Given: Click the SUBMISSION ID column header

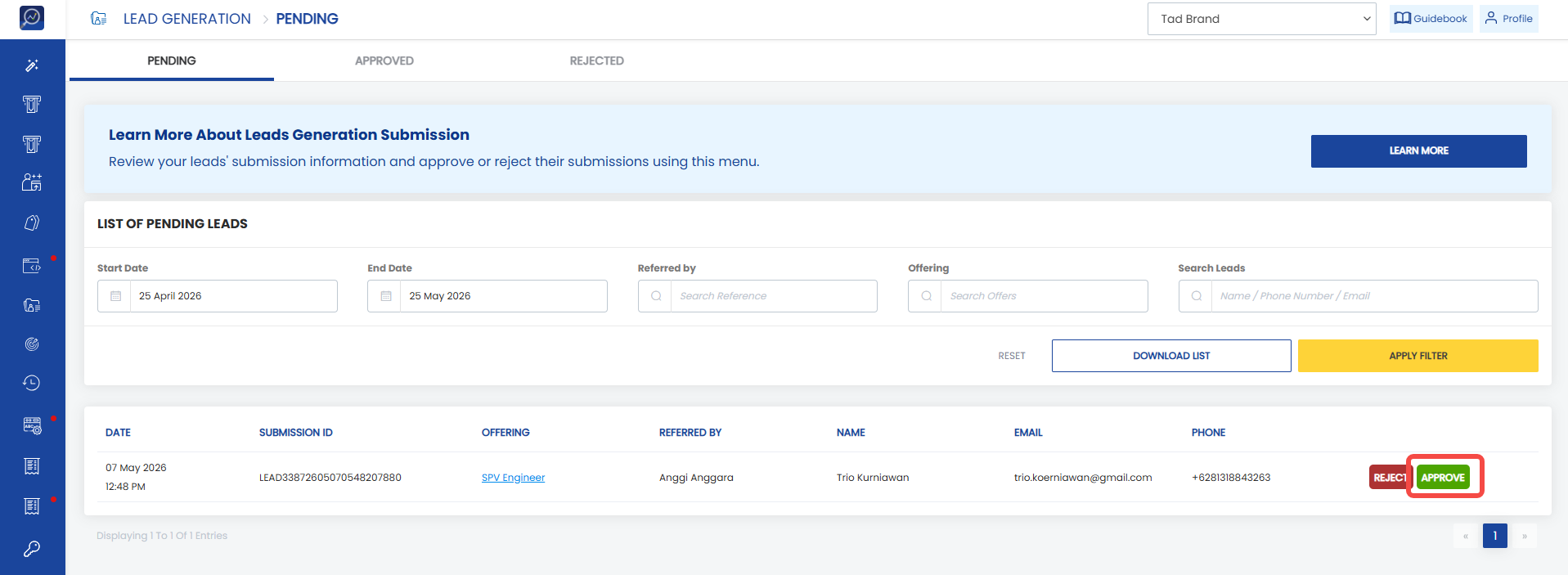Looking at the screenshot, I should coord(296,433).
